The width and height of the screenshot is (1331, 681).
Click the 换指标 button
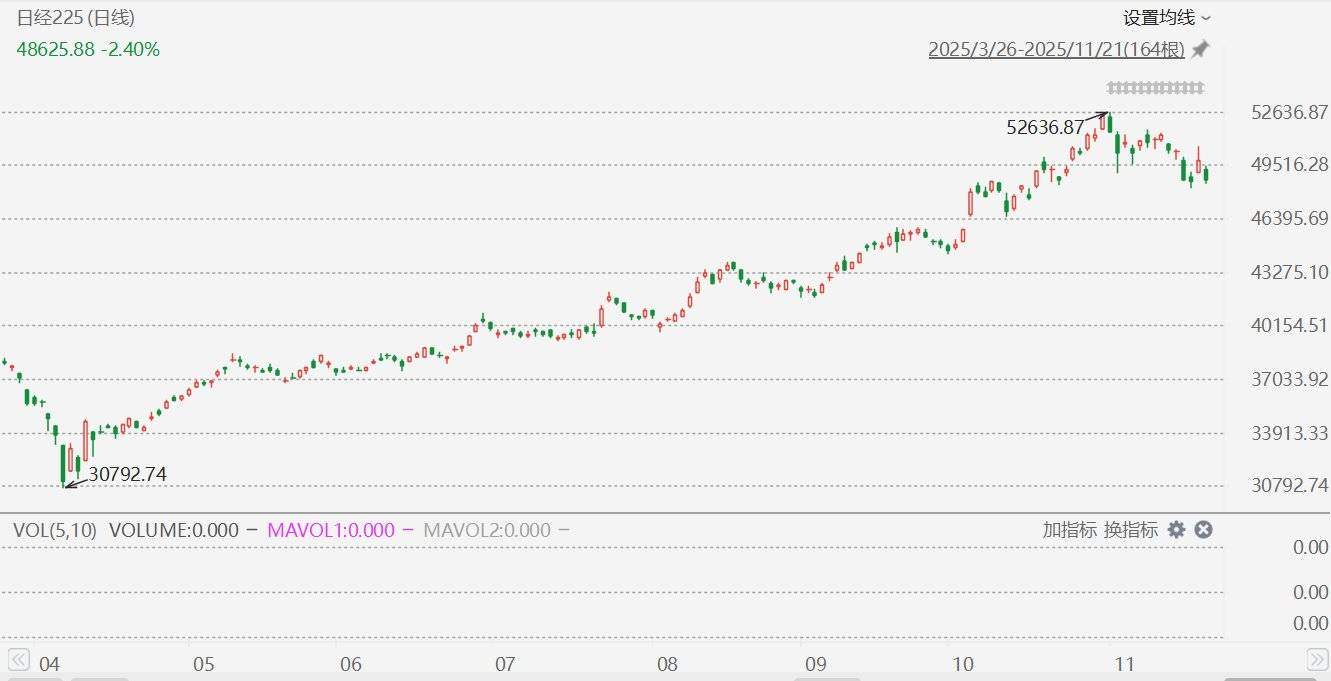[x=1130, y=530]
